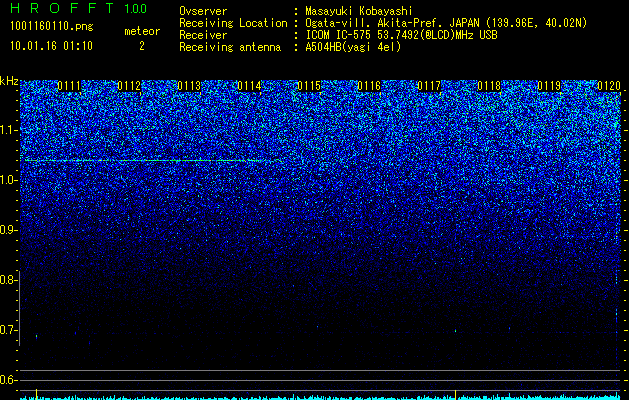This screenshot has width=629, height=400.
Task: Select the observer name Masayuki Kobayashi
Action: (x=359, y=11)
